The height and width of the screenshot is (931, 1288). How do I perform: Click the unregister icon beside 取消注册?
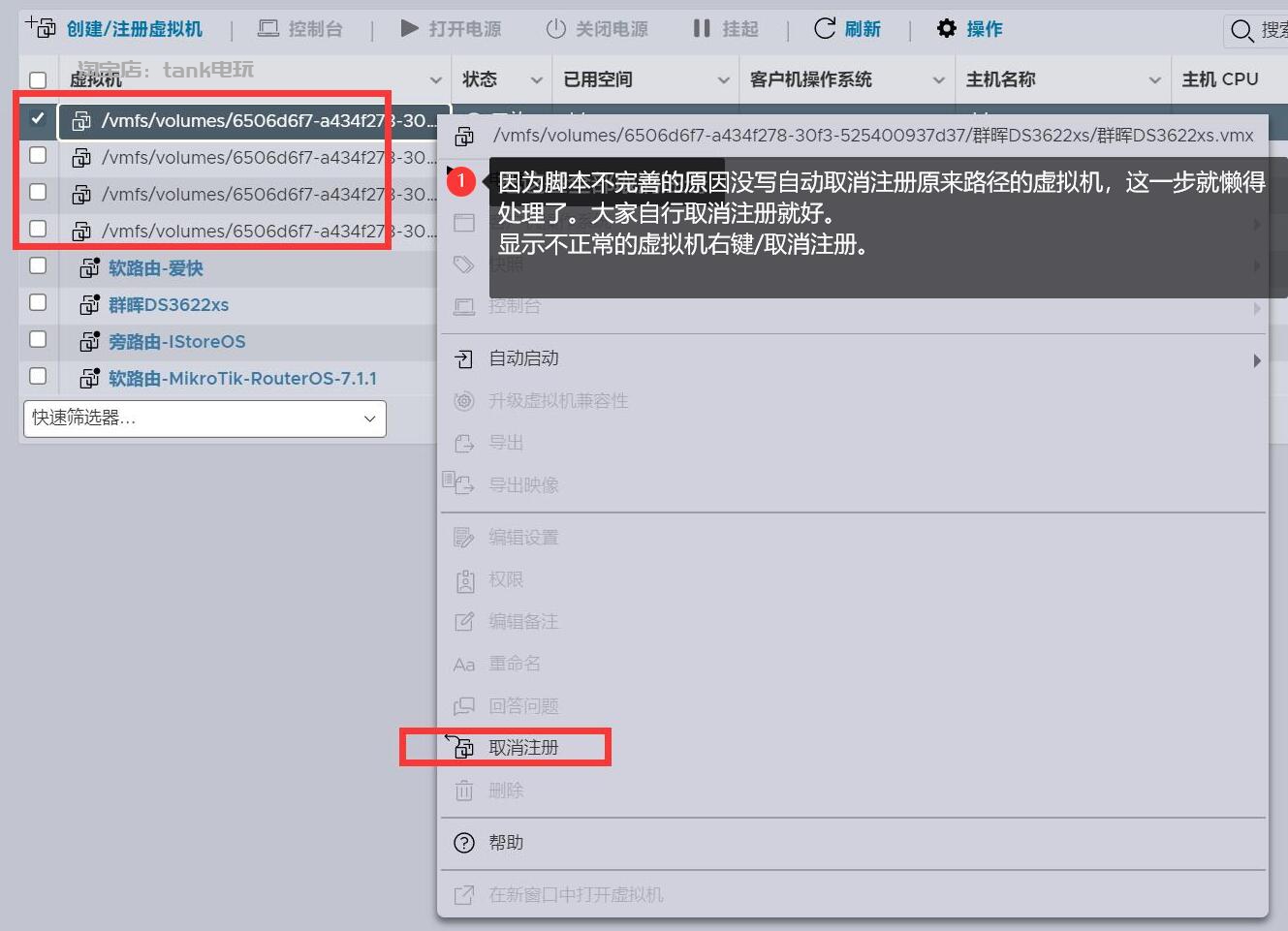coord(461,746)
